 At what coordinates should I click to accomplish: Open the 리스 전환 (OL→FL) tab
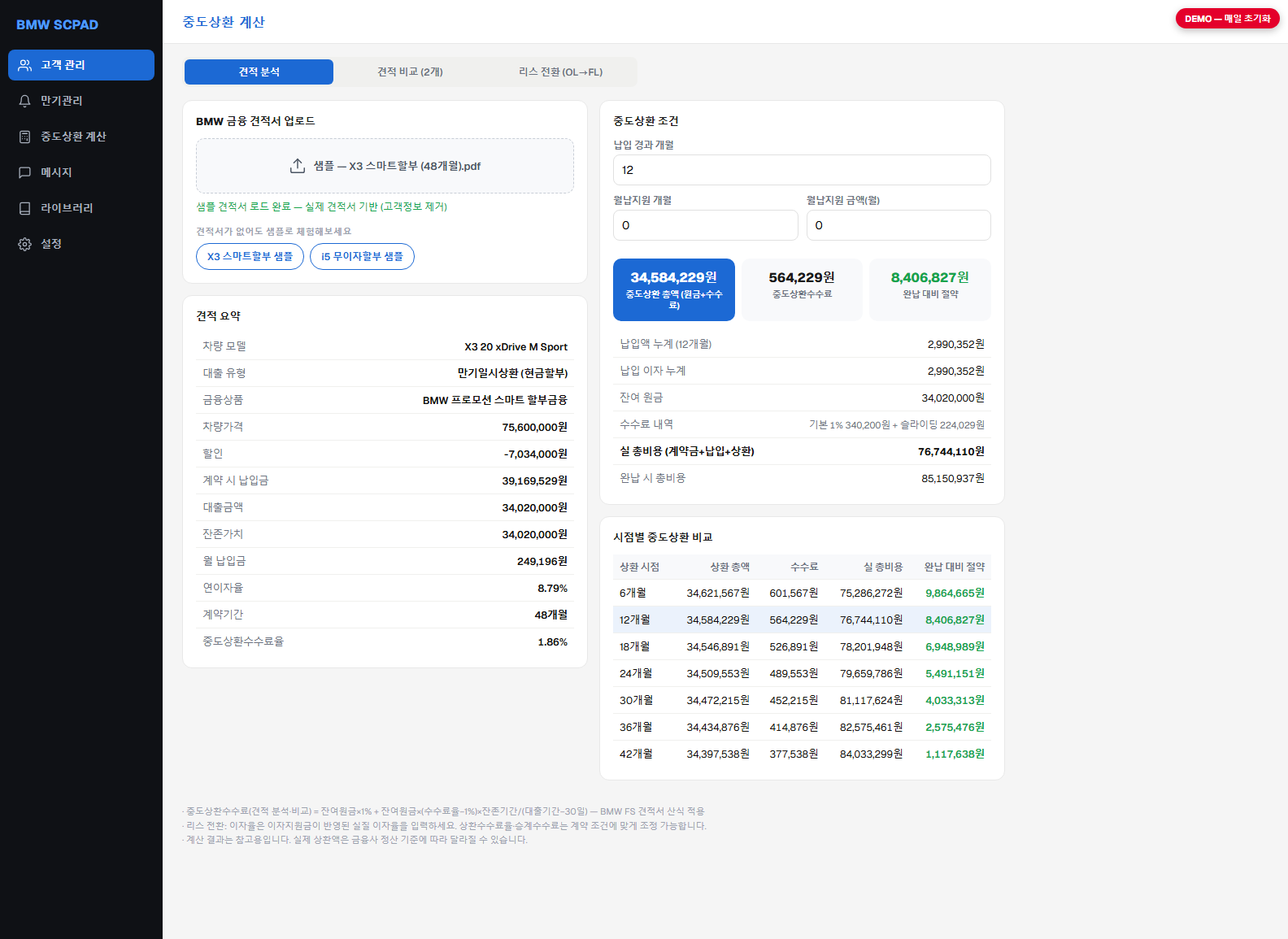(x=561, y=72)
